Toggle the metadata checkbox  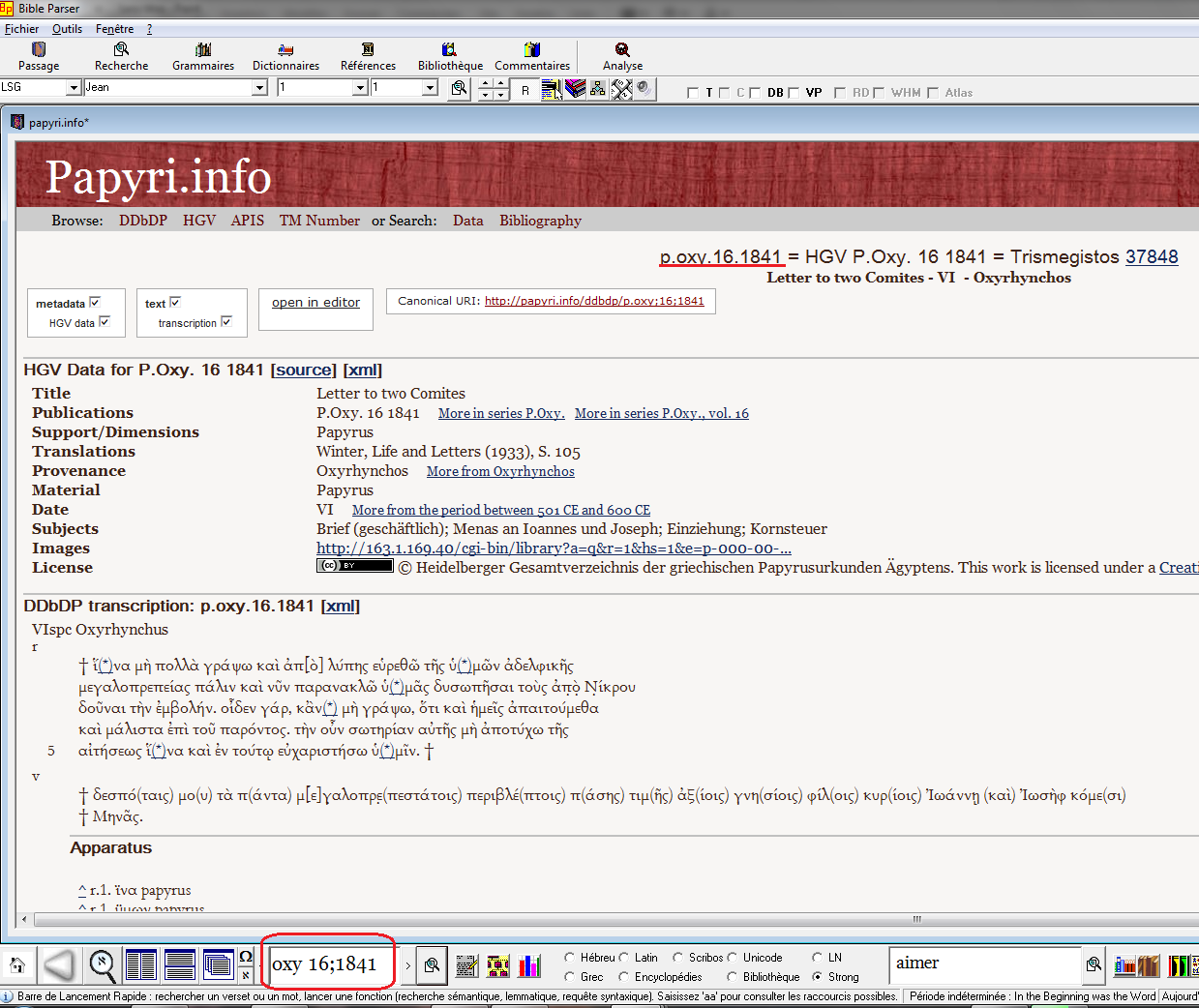click(x=95, y=303)
